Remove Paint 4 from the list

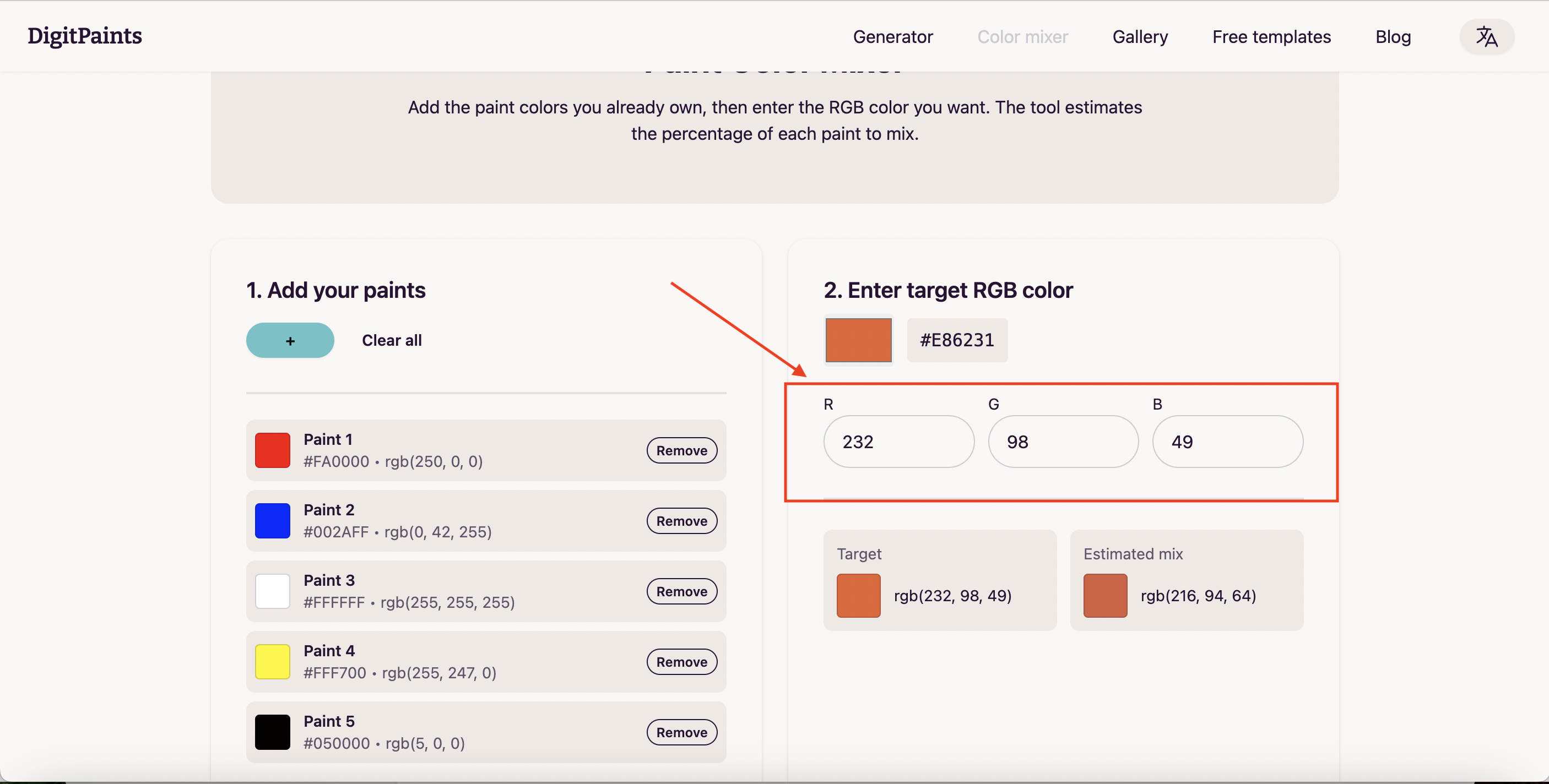[681, 661]
